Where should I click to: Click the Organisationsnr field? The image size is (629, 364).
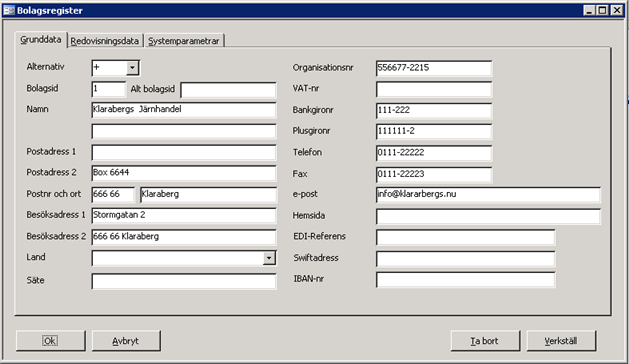pyautogui.click(x=434, y=68)
